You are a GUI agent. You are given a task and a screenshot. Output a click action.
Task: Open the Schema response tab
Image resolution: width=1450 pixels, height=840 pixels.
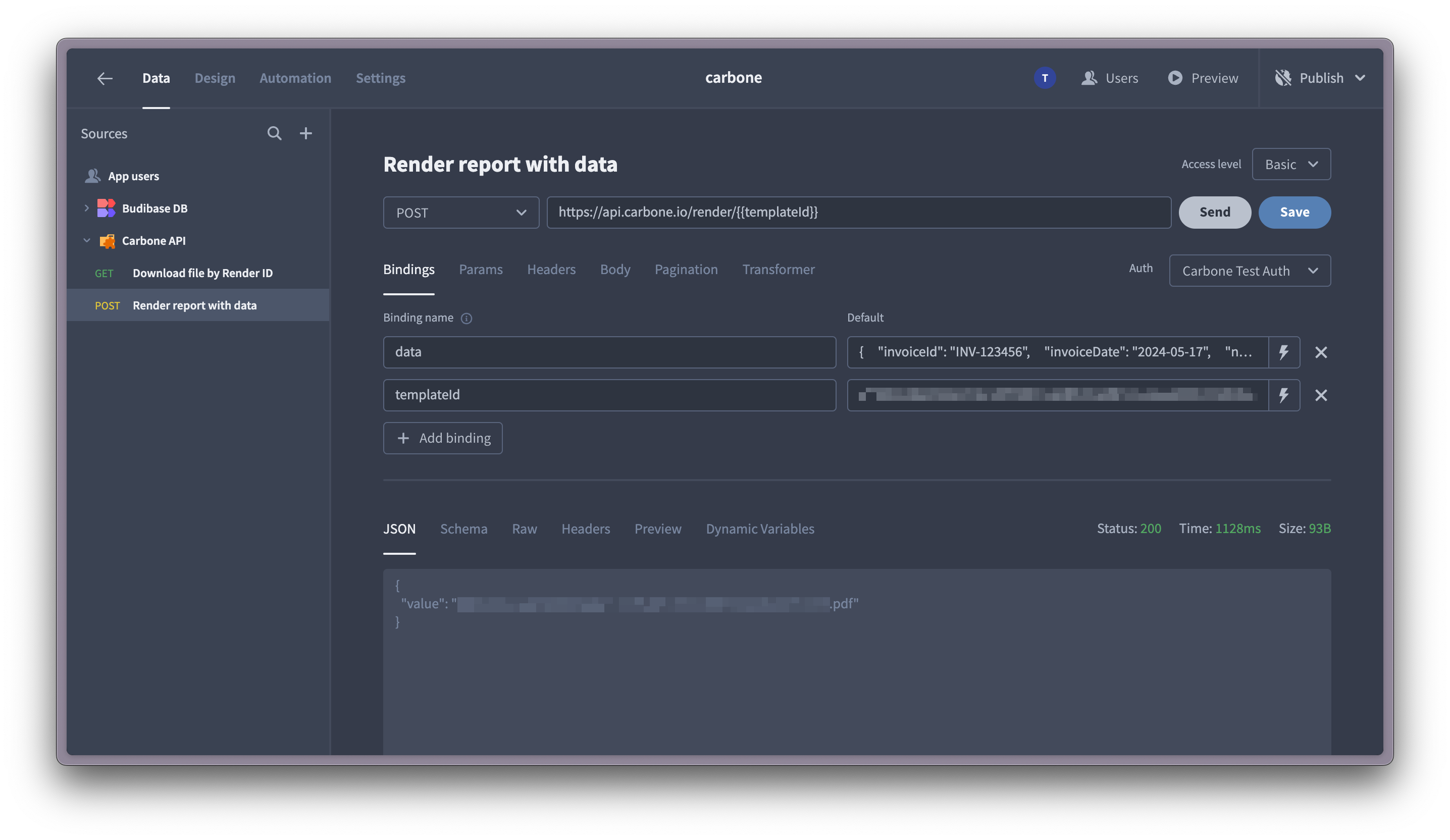464,529
